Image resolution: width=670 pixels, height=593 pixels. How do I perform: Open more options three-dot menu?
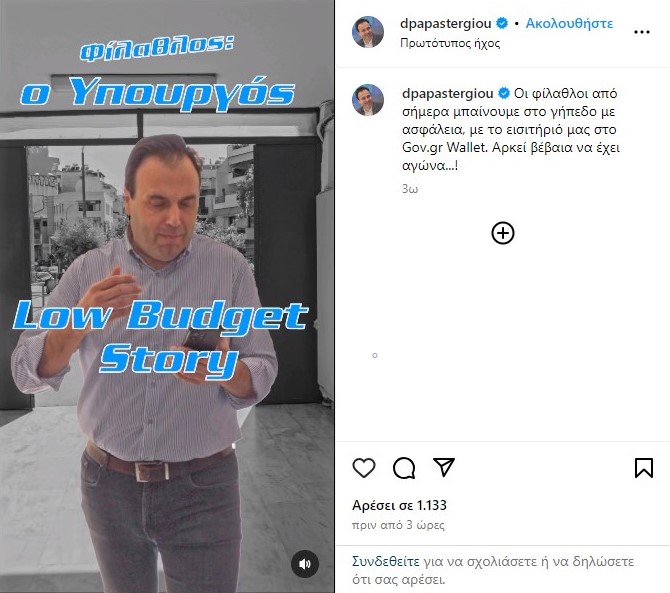[x=642, y=32]
